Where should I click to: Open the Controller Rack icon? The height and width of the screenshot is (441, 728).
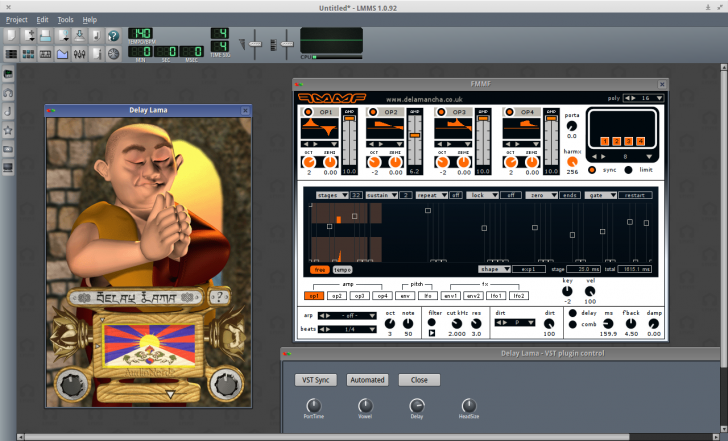[114, 54]
